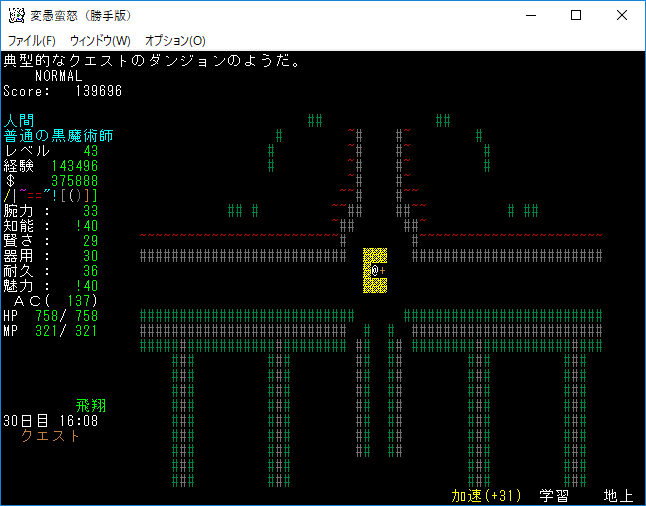Click the HP 758/758 readout
The height and width of the screenshot is (506, 646).
click(50, 316)
